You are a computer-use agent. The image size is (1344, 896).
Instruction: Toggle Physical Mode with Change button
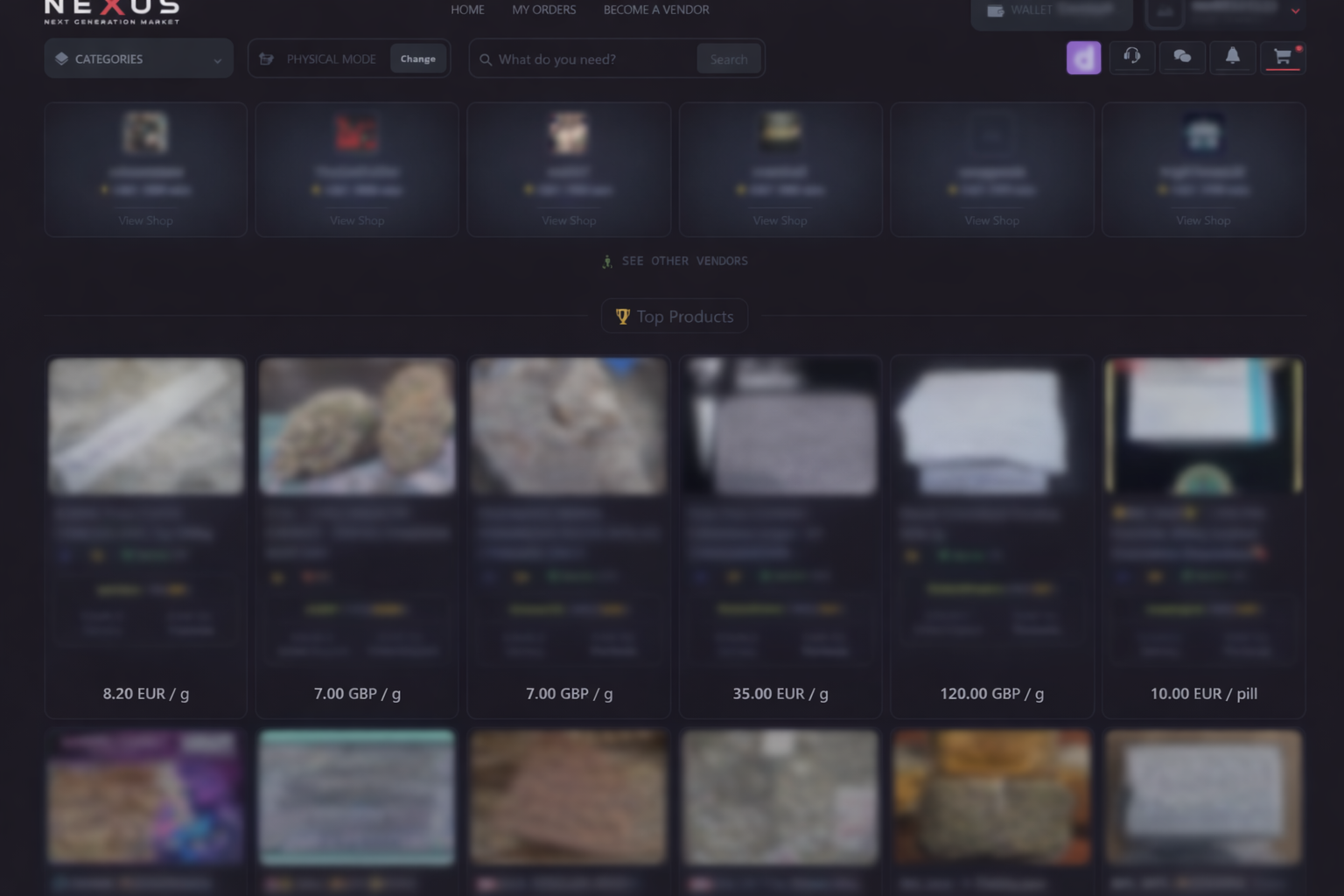(417, 59)
